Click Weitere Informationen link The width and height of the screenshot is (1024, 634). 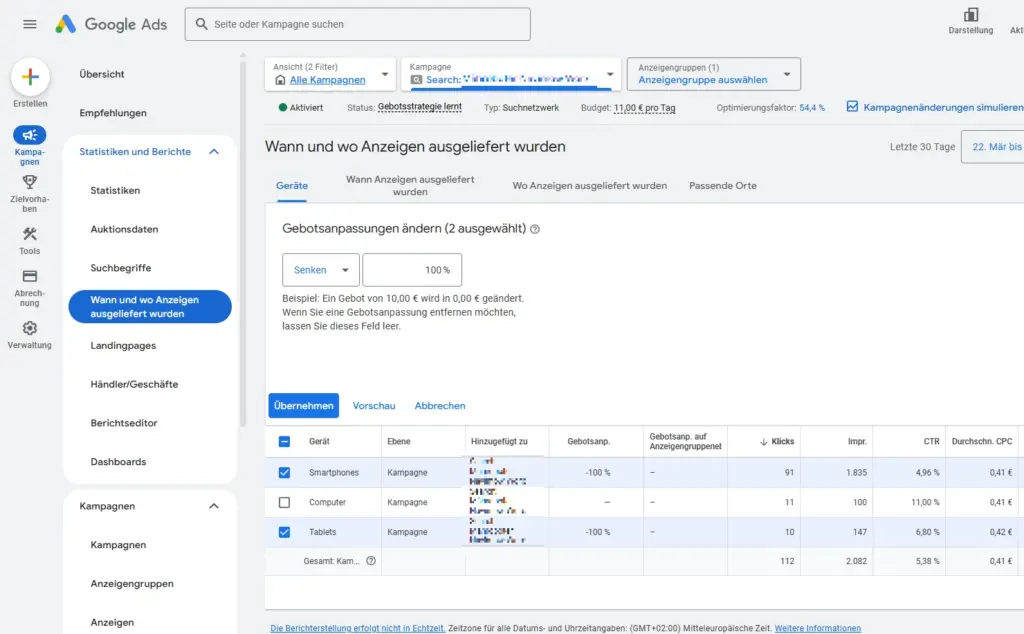tap(818, 628)
